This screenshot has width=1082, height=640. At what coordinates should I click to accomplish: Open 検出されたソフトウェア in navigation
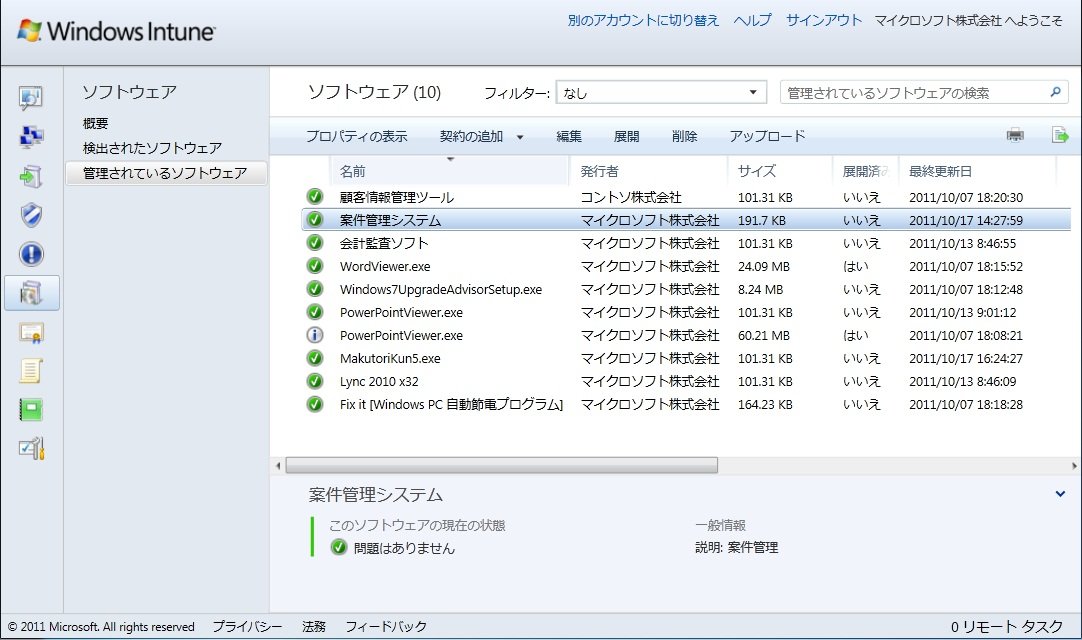(153, 148)
